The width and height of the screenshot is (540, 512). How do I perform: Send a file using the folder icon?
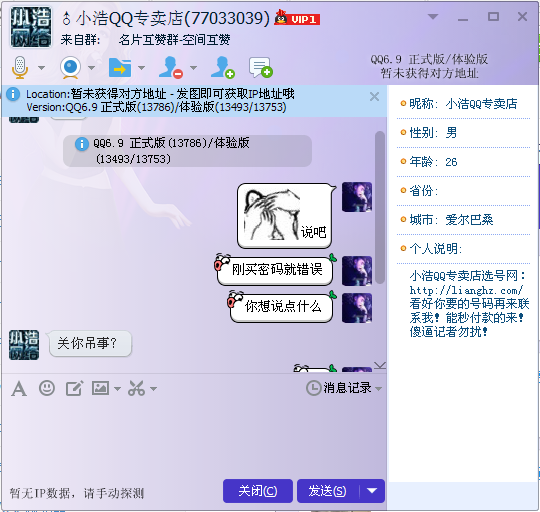(x=120, y=67)
